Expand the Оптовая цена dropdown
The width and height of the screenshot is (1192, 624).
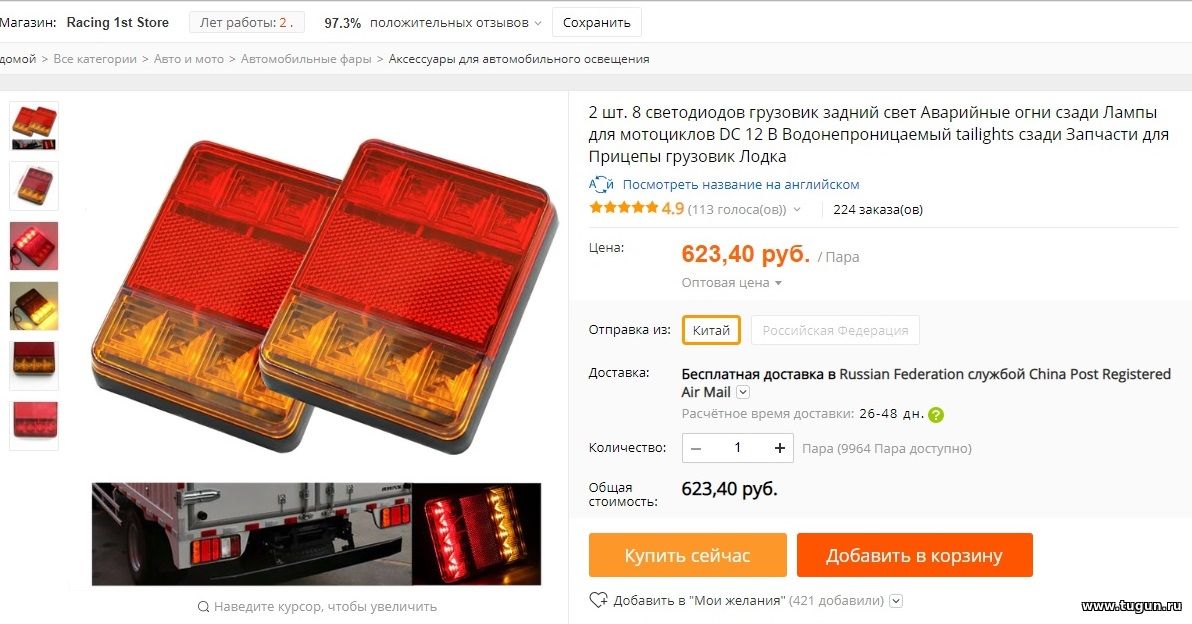731,283
